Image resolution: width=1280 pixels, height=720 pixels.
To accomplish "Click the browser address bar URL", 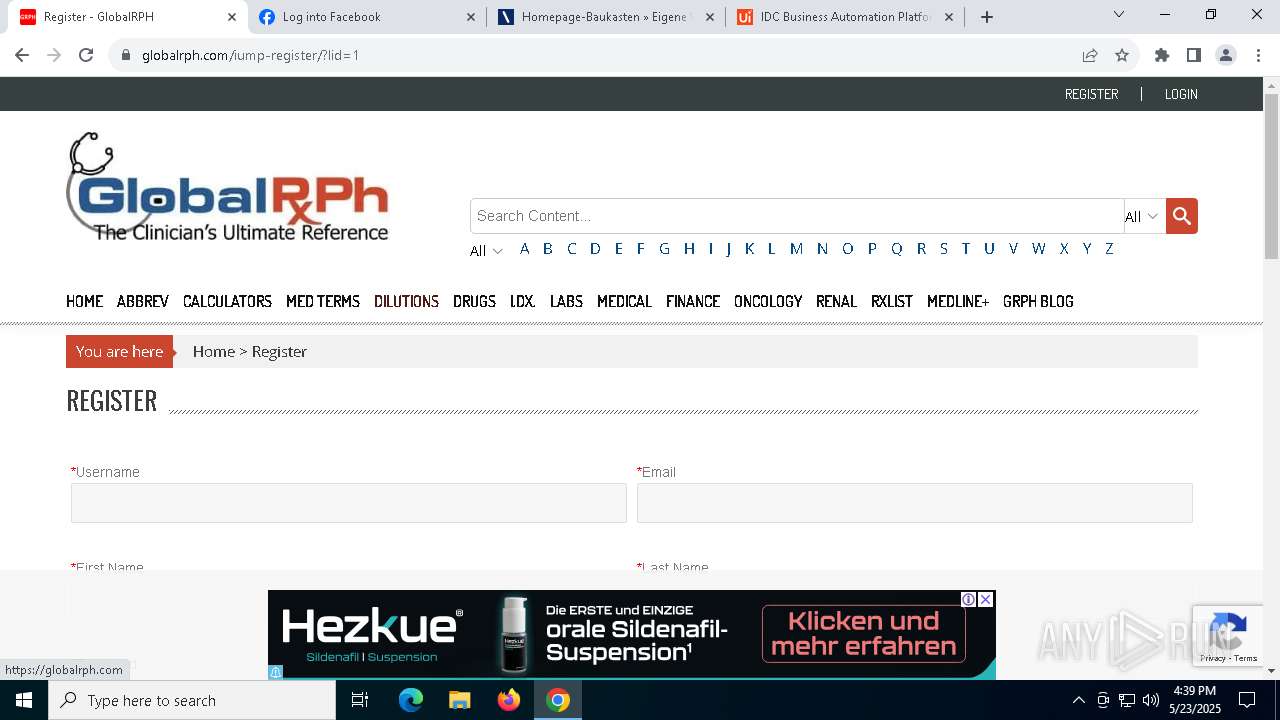I will [250, 55].
